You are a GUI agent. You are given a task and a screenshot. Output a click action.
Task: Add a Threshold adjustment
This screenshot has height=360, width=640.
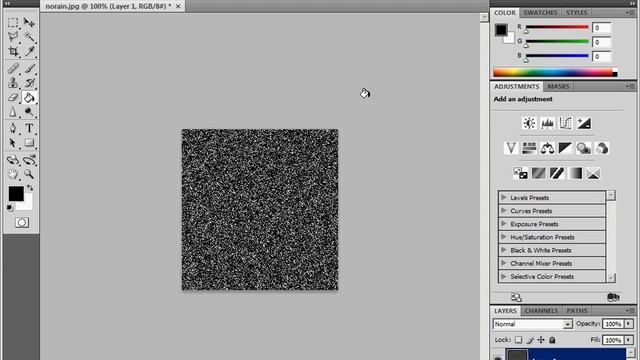click(557, 173)
